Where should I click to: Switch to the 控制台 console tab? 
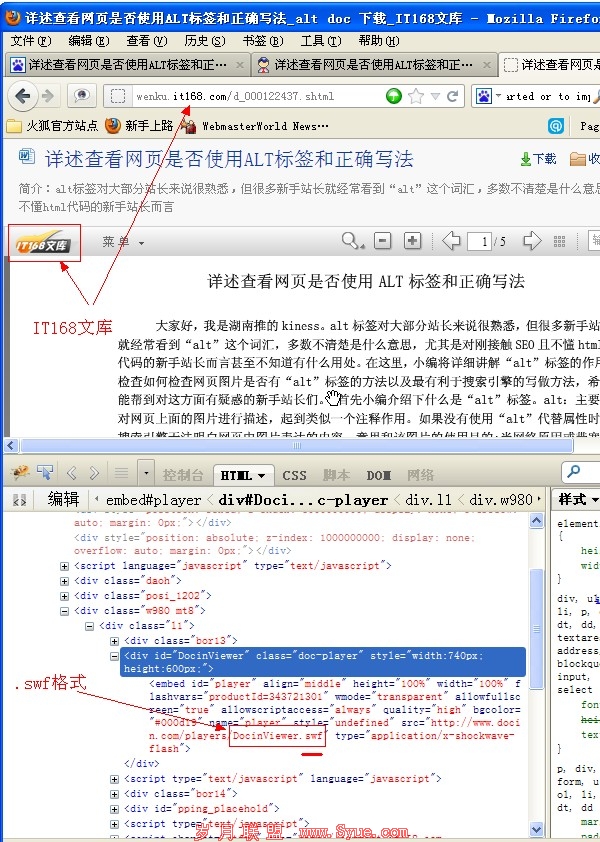point(183,475)
